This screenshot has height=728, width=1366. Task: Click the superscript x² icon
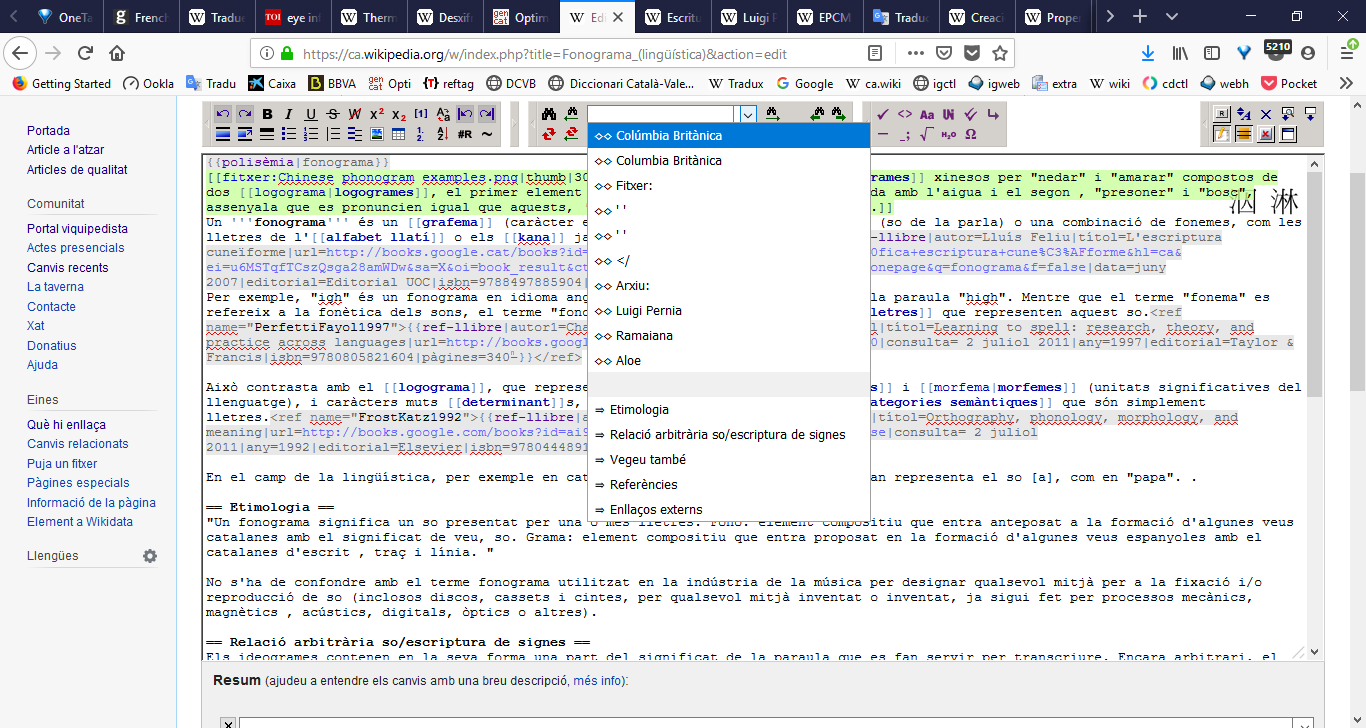point(377,114)
